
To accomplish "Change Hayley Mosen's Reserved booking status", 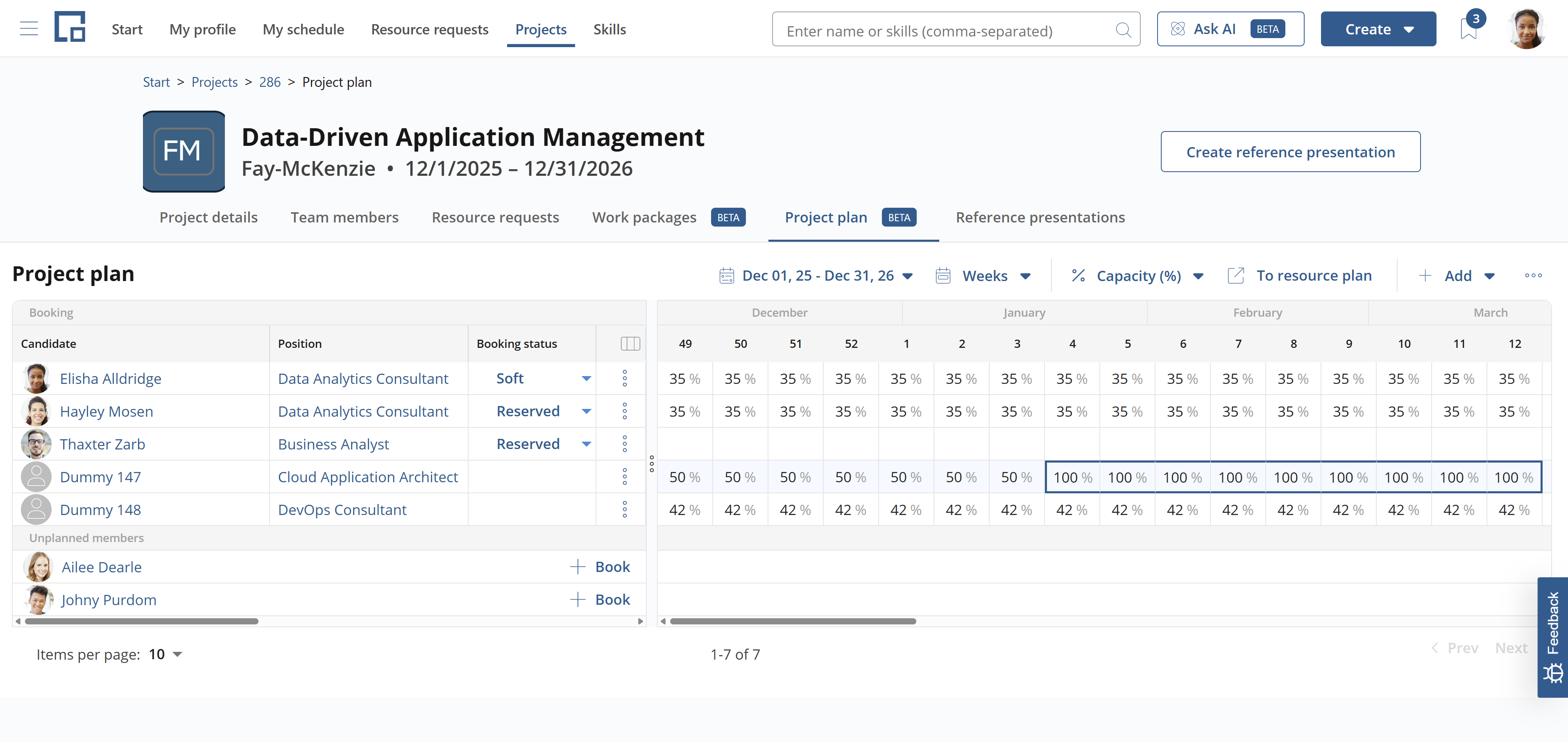I will point(543,411).
